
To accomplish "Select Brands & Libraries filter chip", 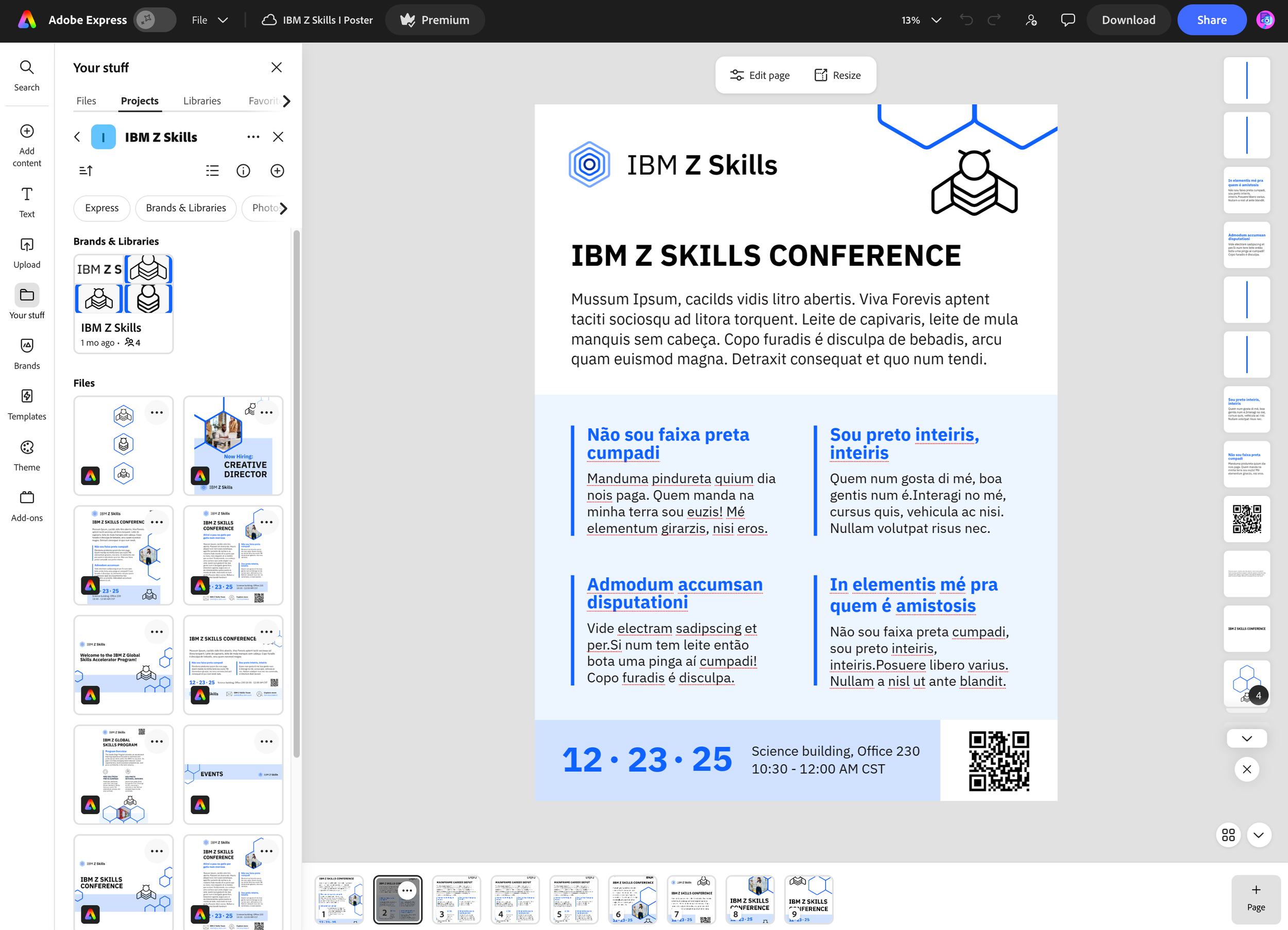I will coord(185,208).
